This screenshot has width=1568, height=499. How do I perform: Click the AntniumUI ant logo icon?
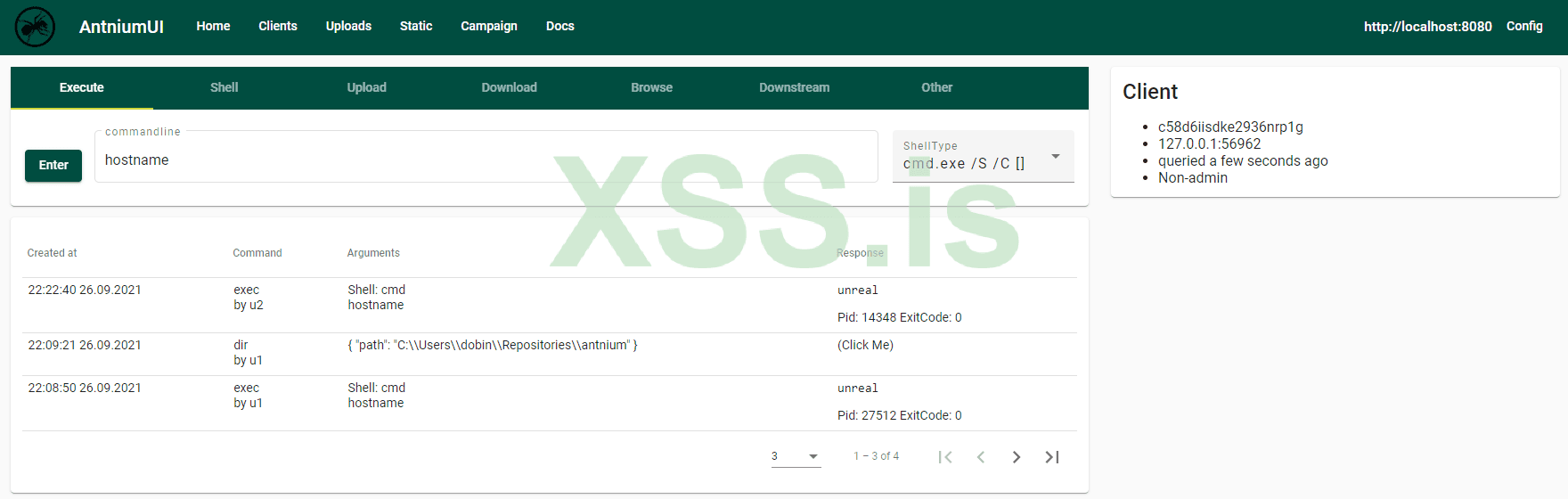pos(35,27)
